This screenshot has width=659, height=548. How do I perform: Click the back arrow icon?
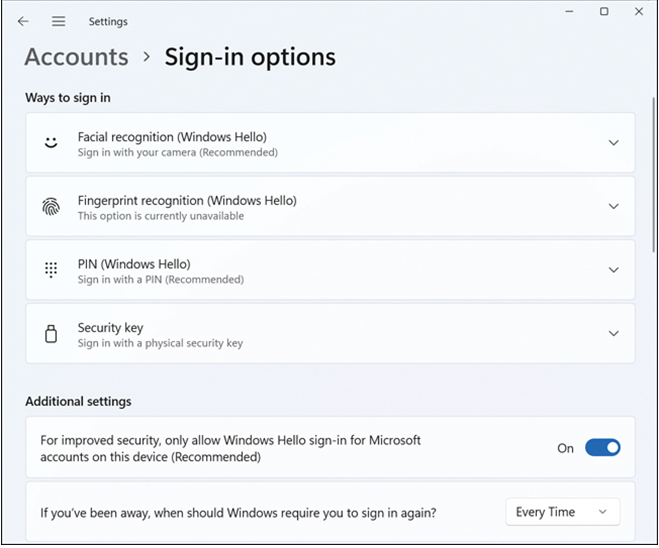[23, 21]
